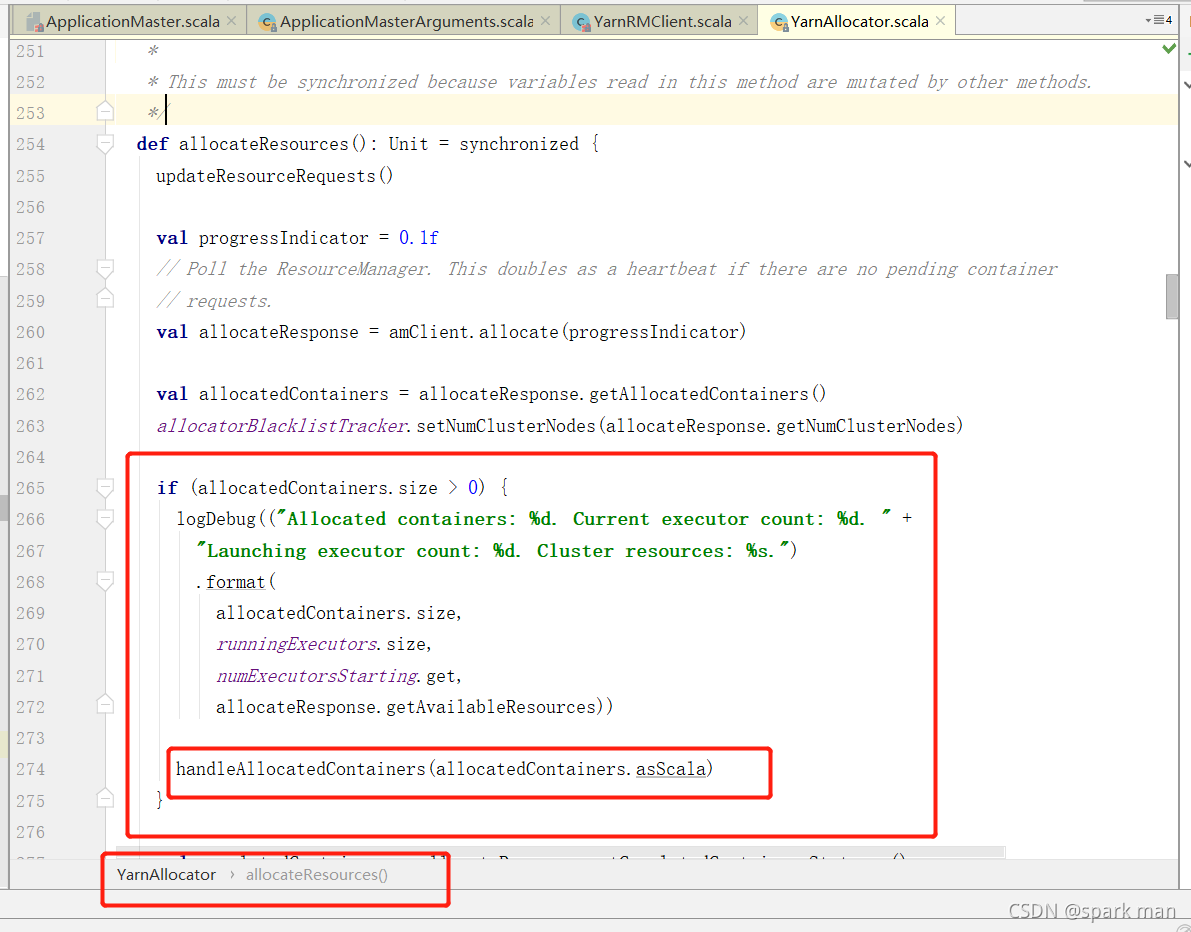Click the vertical scrollbar thumb
Image resolution: width=1191 pixels, height=932 pixels.
1172,297
